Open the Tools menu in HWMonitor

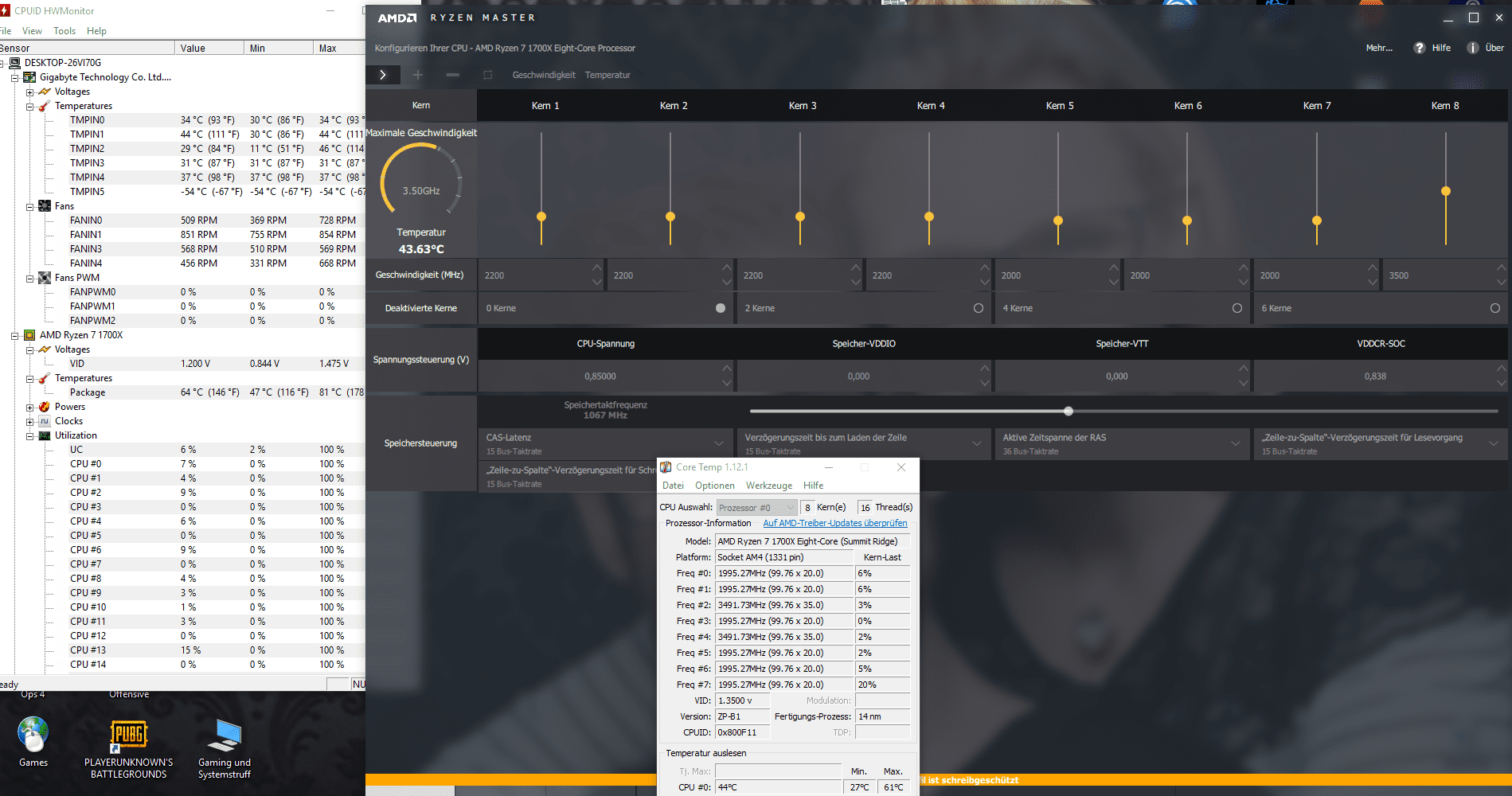(x=64, y=31)
